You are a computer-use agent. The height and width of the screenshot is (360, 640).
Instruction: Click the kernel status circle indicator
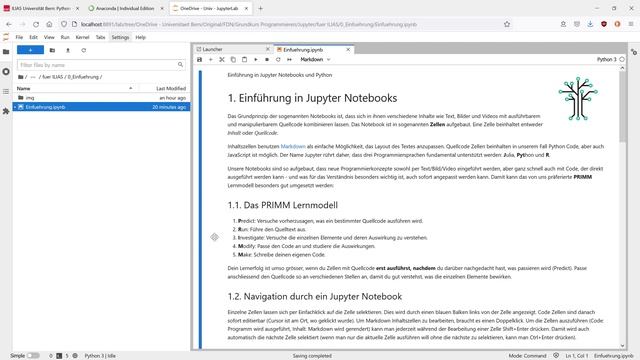point(622,60)
